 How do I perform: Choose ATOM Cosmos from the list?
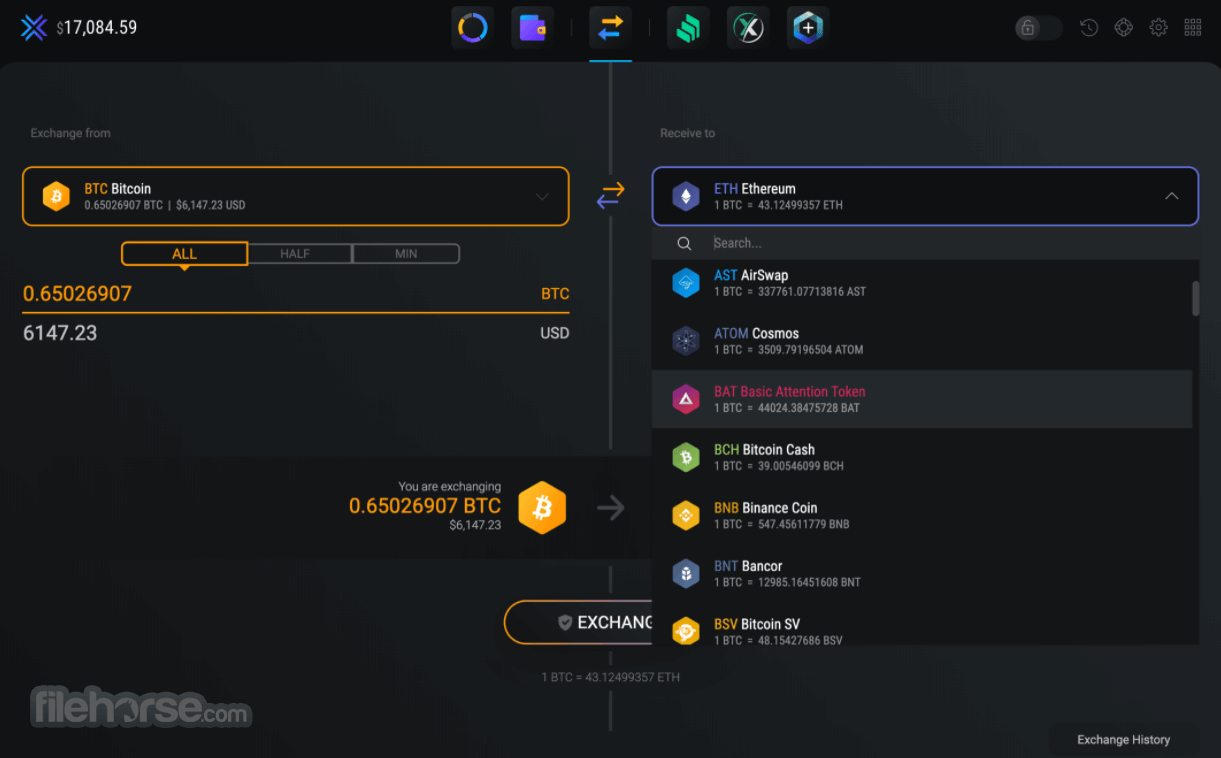[922, 341]
